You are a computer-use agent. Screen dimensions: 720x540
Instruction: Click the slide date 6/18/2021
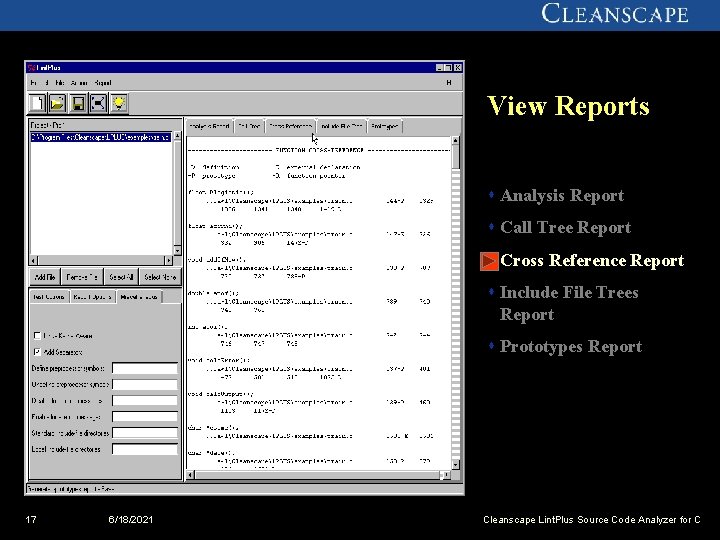tap(130, 519)
